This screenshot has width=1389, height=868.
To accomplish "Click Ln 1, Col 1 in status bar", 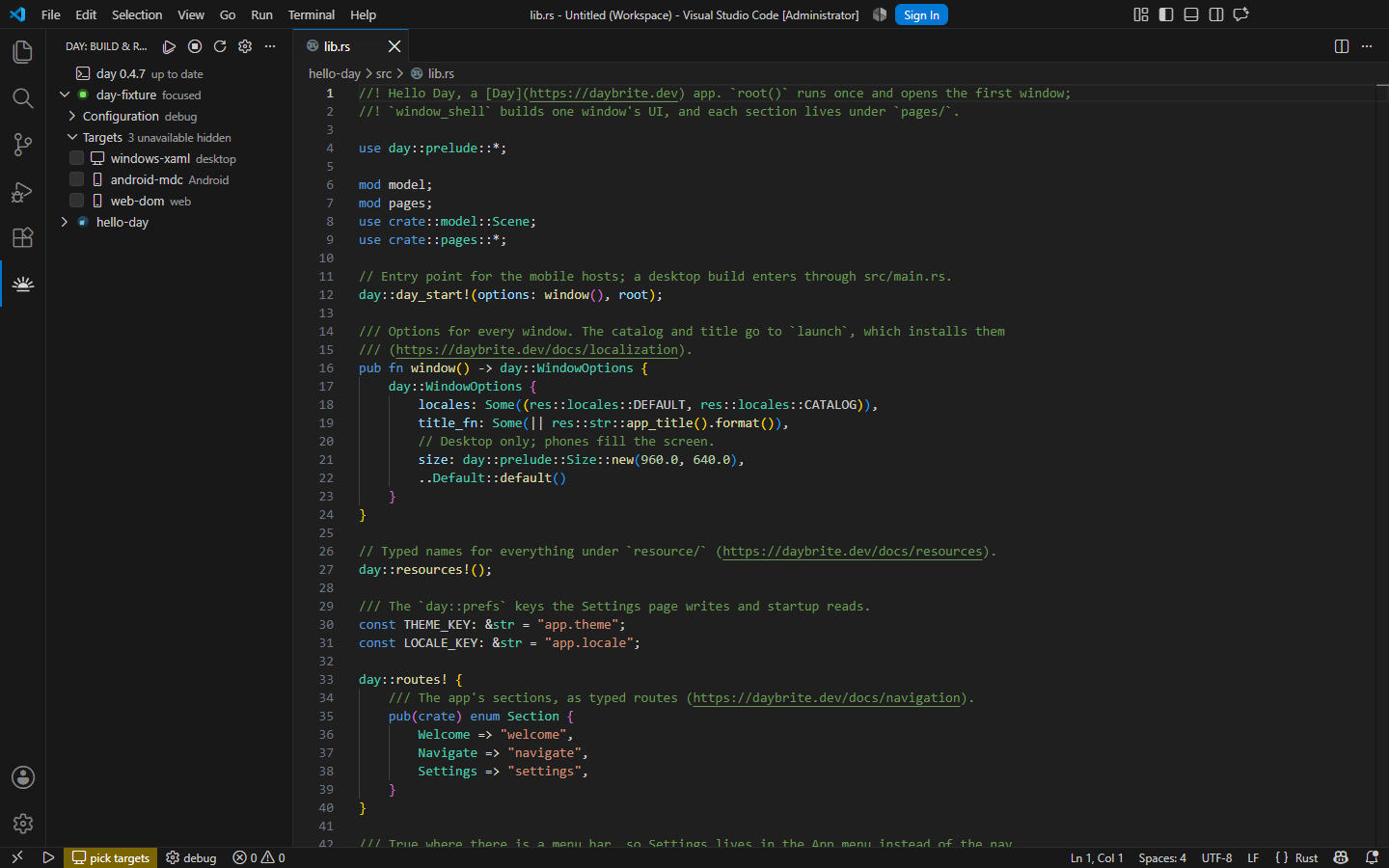I will [1097, 857].
